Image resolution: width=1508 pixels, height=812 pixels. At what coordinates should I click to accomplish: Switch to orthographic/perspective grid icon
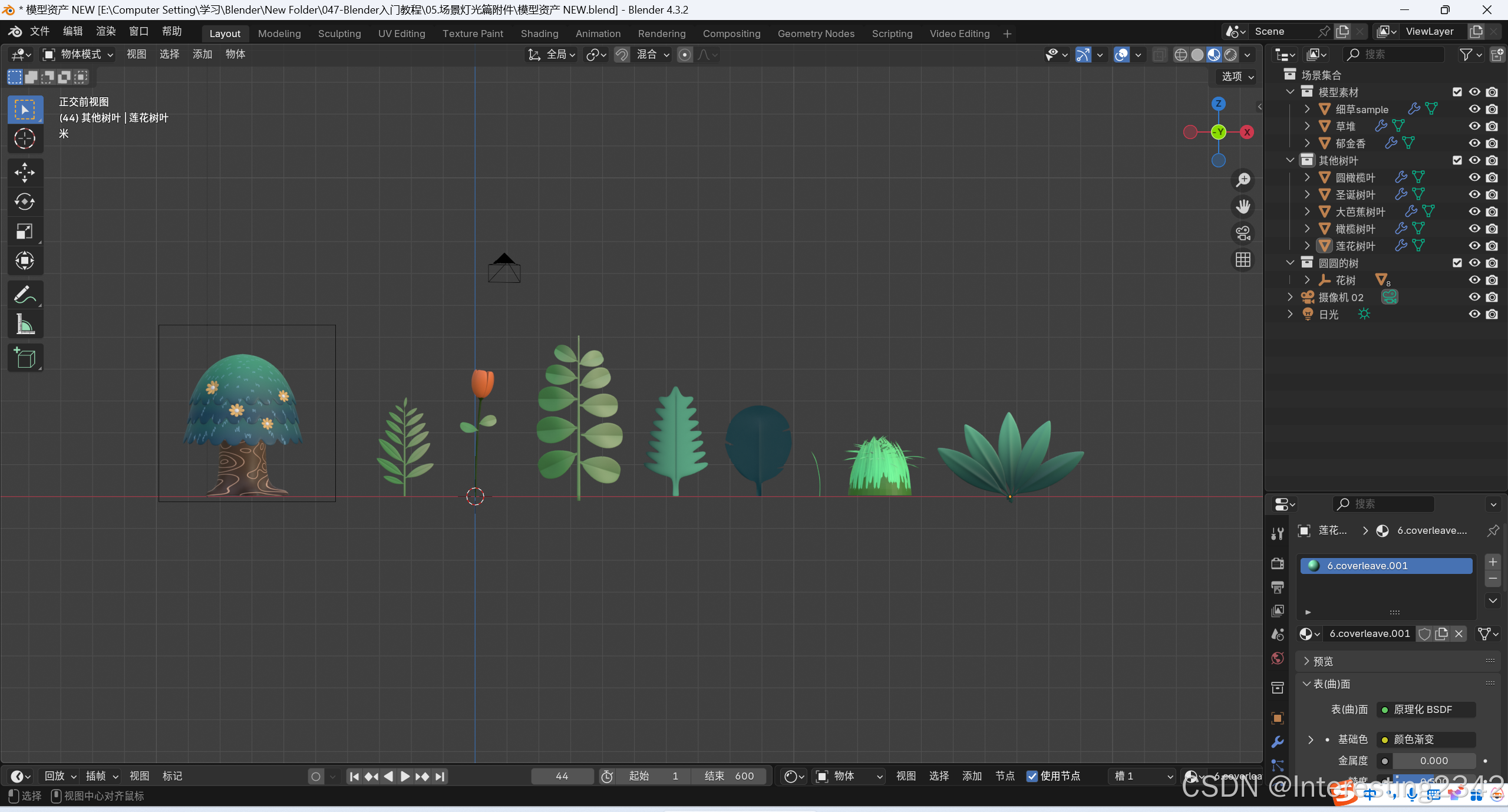click(x=1243, y=260)
